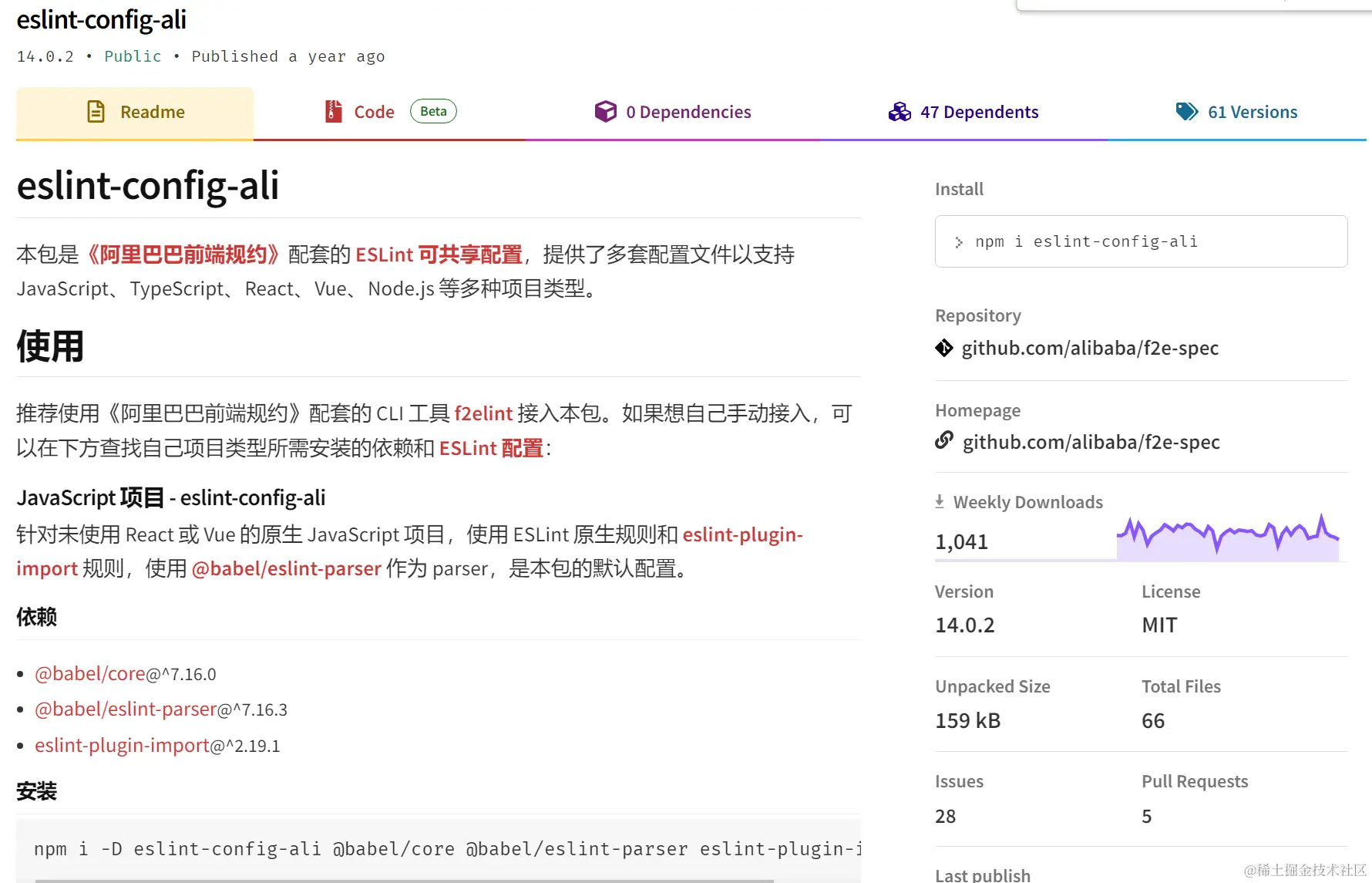Click the npm i -D install code block
1372x883 pixels.
click(x=438, y=849)
